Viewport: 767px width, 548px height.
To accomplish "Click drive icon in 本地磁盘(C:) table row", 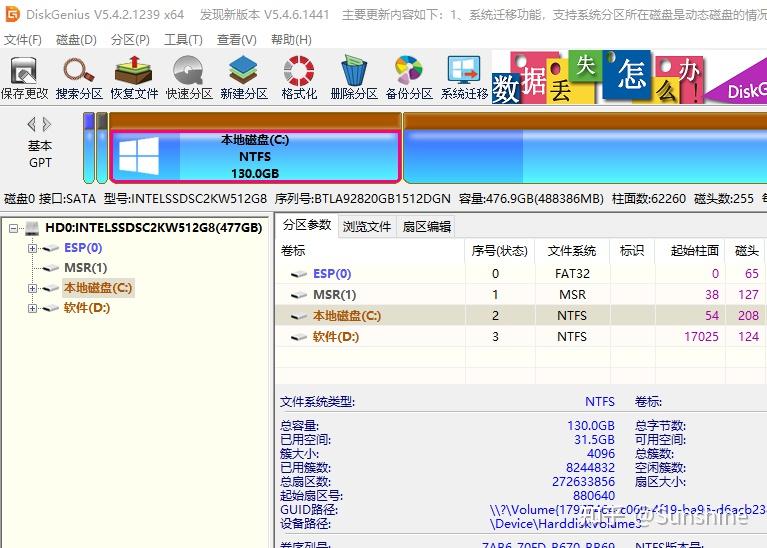I will [299, 316].
